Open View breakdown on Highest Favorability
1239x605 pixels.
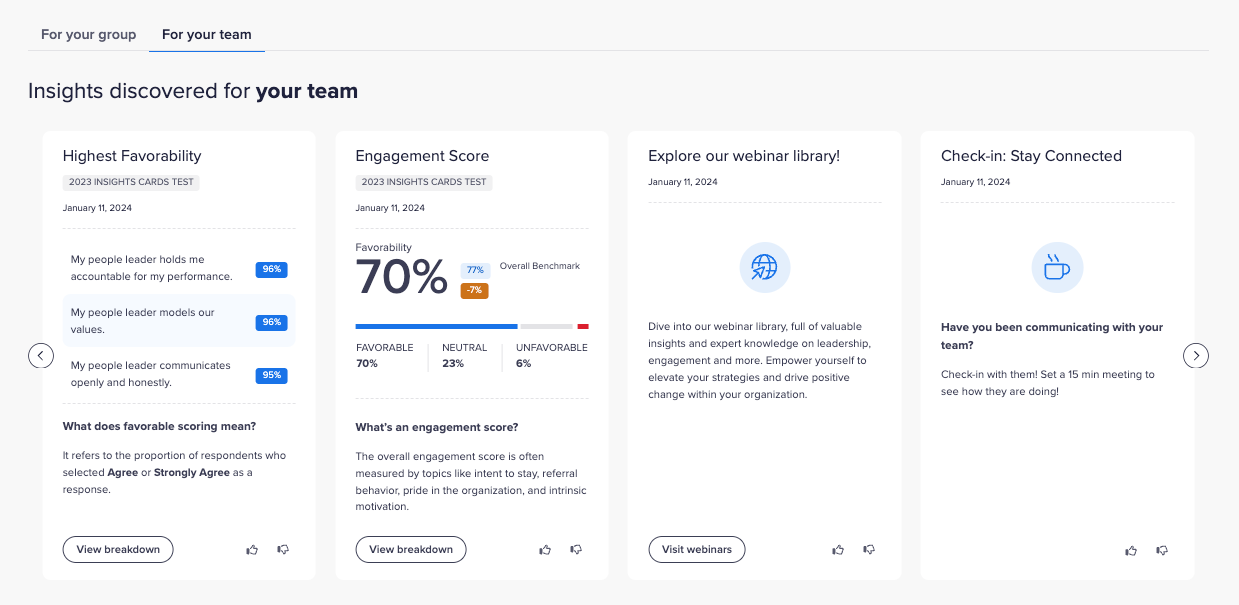click(x=117, y=549)
